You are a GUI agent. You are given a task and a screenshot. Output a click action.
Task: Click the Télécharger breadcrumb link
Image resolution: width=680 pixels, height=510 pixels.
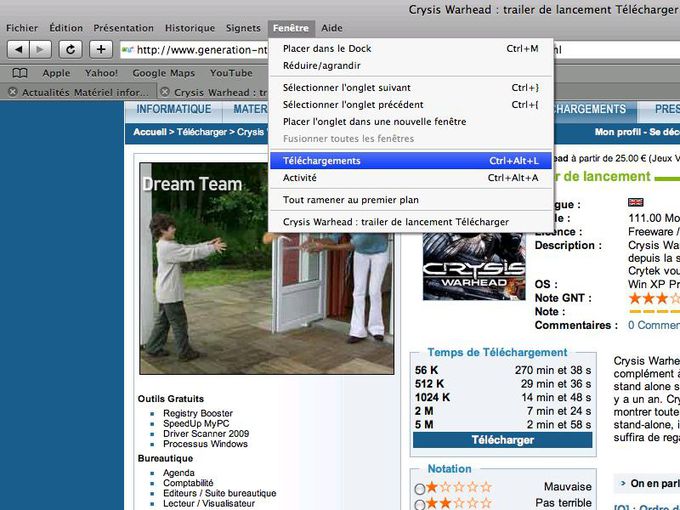(202, 132)
